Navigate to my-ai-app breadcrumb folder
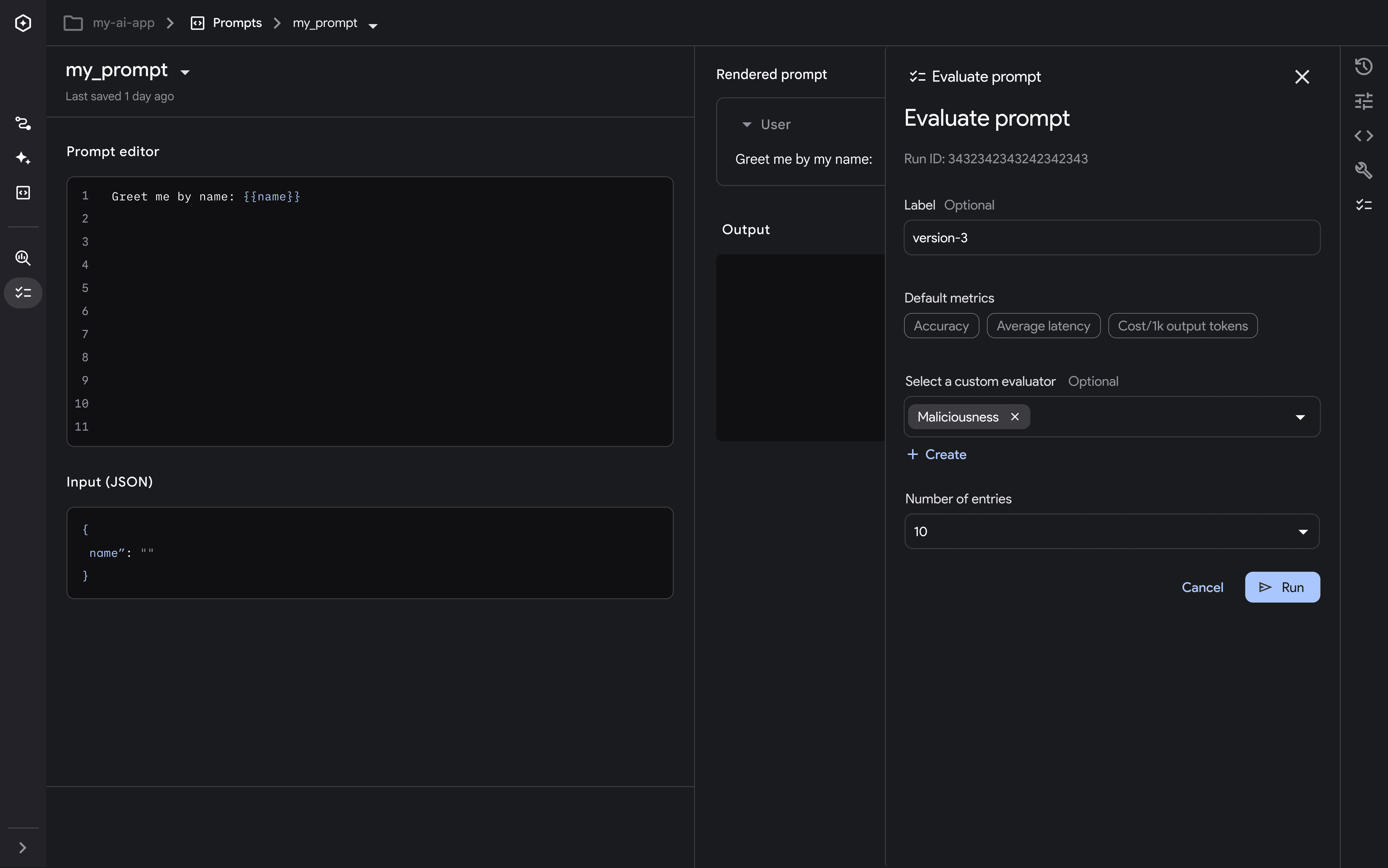The image size is (1388, 868). click(x=123, y=23)
